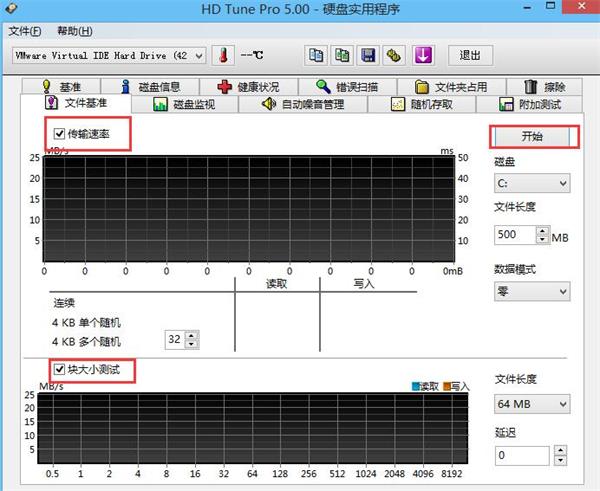
Task: Click the copy text to clipboard icon
Action: pos(316,56)
